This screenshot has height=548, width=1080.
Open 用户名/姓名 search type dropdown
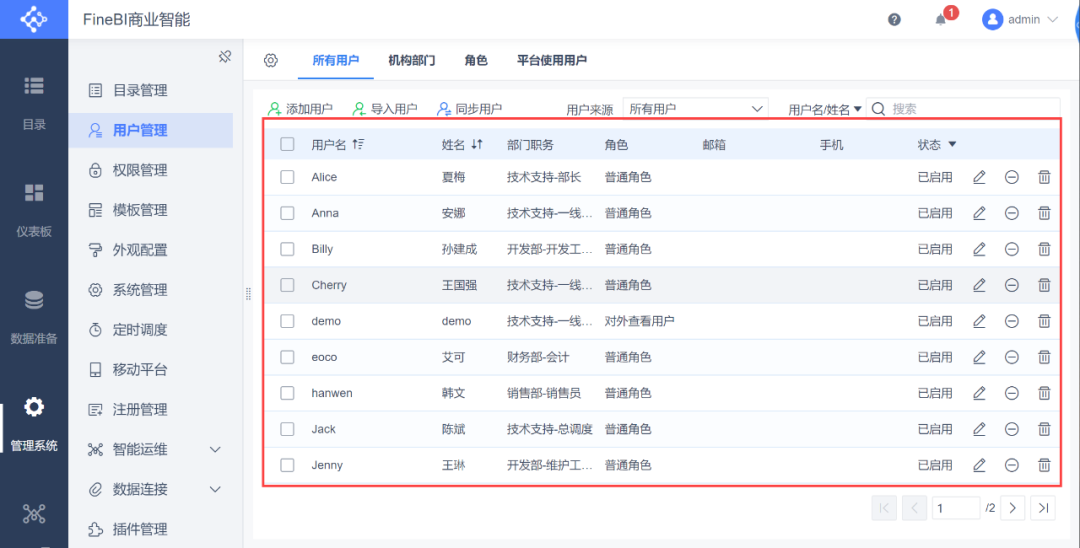pos(825,109)
